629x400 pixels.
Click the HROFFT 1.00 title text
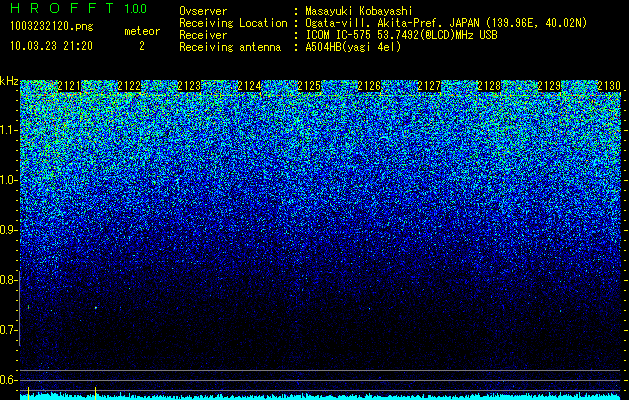(x=78, y=8)
